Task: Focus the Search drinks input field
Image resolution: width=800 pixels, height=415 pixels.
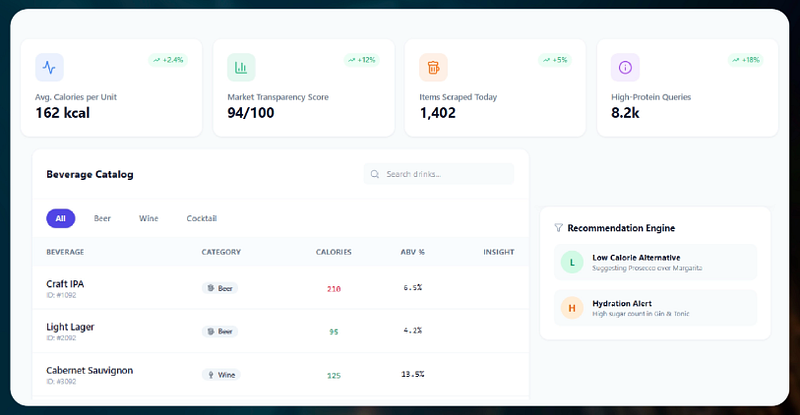Action: (x=439, y=174)
